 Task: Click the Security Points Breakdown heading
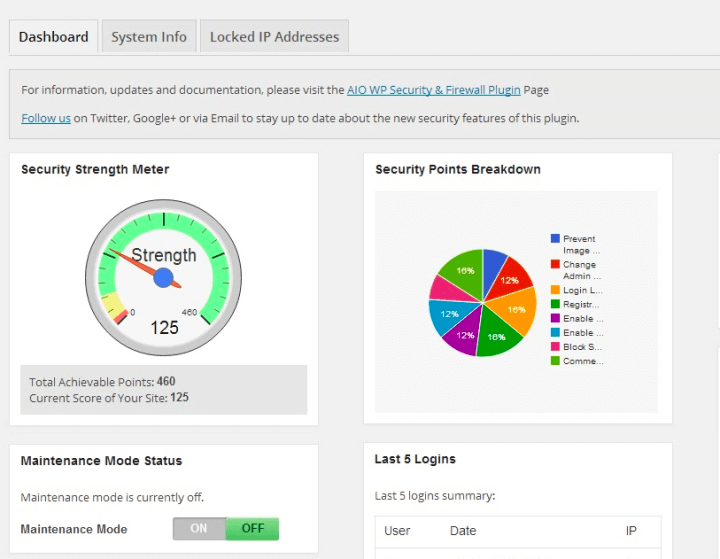458,169
